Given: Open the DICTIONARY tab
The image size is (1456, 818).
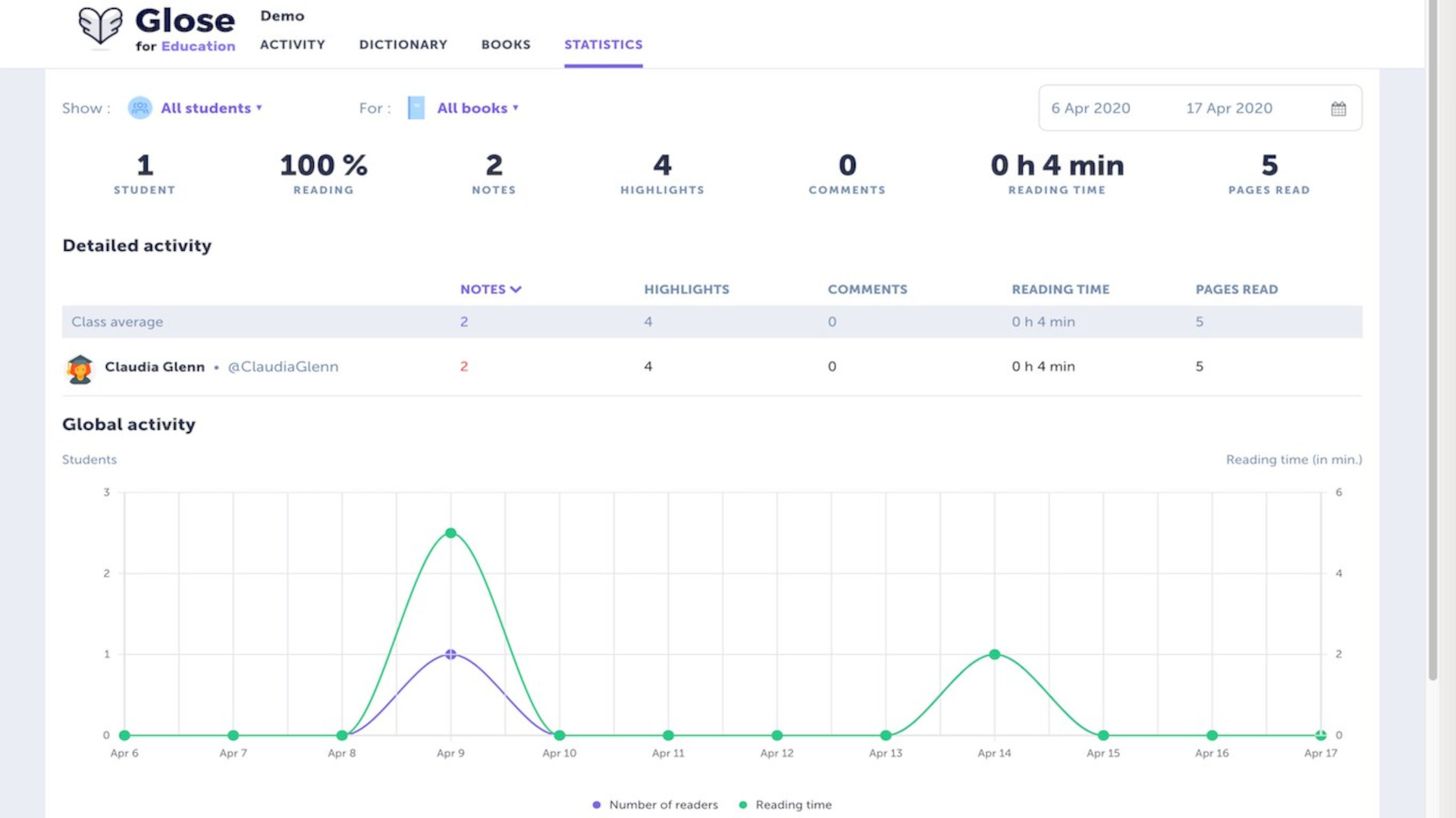Looking at the screenshot, I should click(x=403, y=44).
